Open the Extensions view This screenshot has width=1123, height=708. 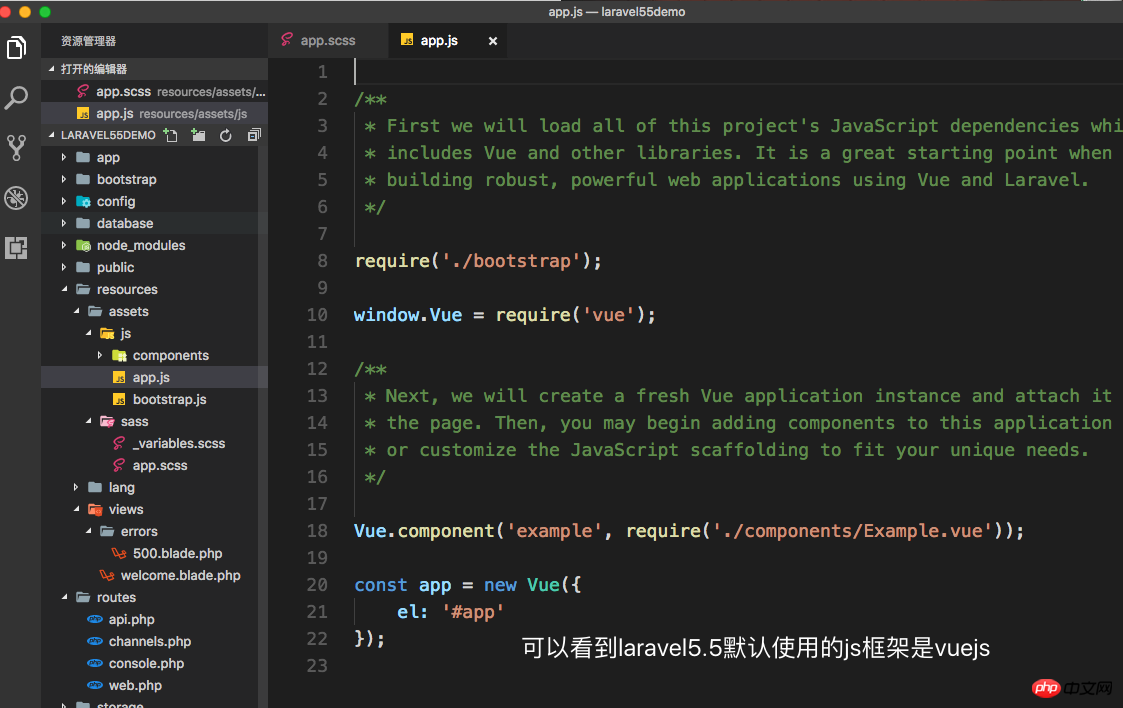(x=16, y=248)
